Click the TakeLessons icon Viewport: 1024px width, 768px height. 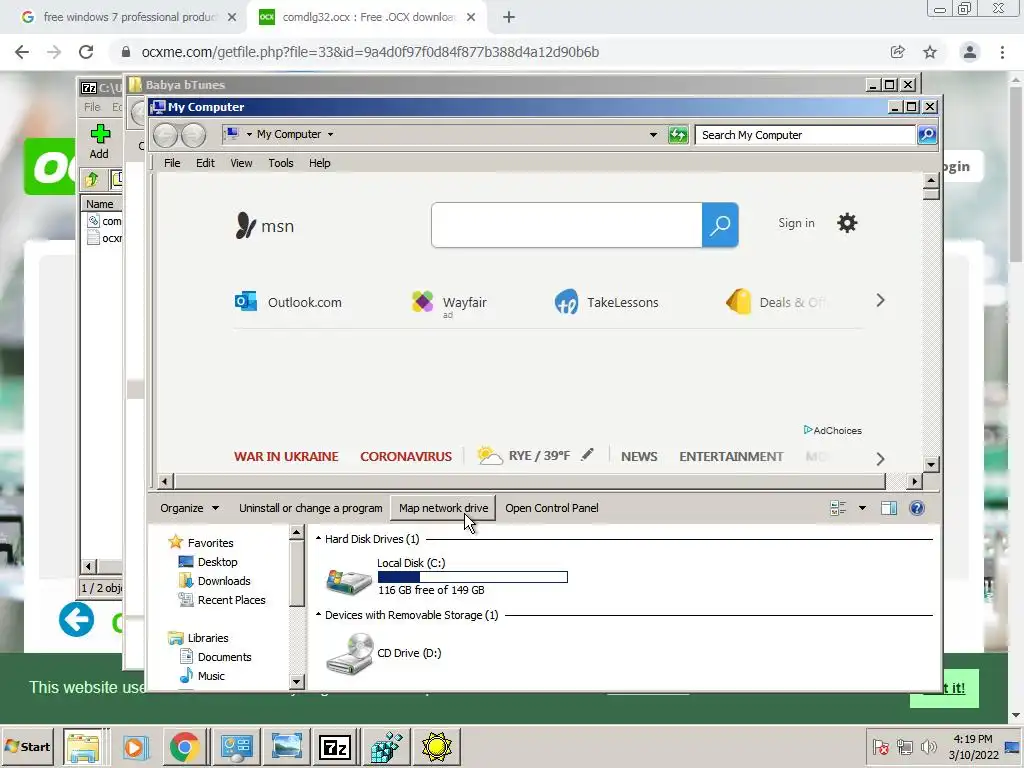point(566,302)
